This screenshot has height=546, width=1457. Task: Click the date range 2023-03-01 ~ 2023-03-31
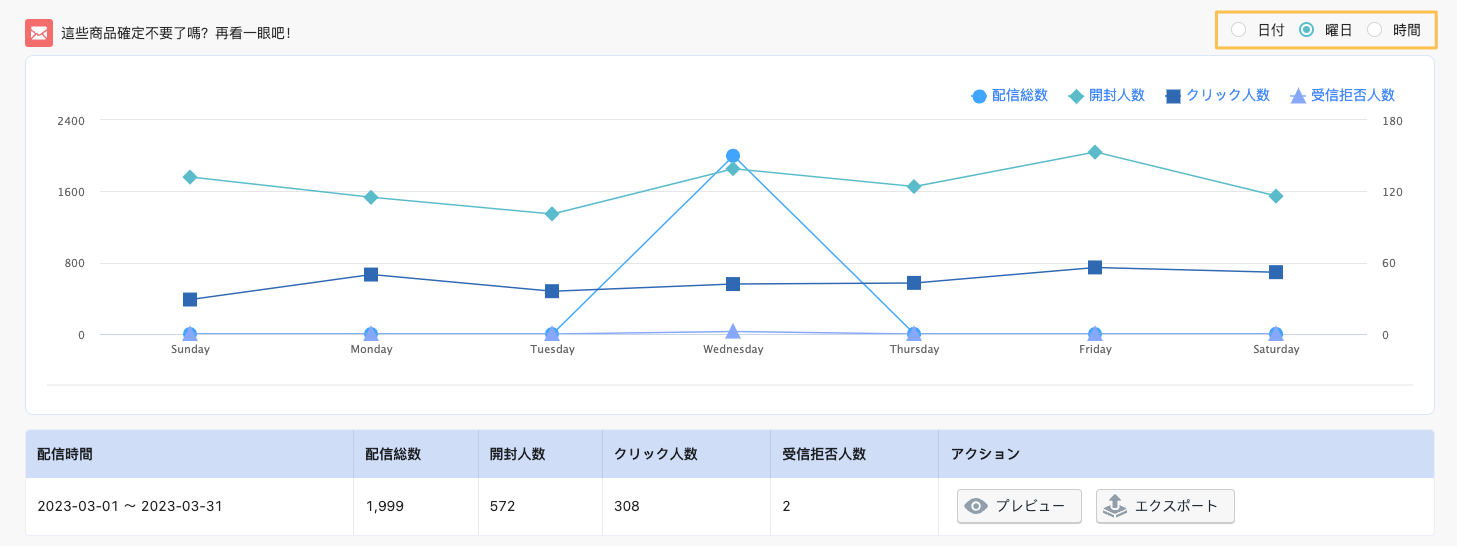click(130, 506)
